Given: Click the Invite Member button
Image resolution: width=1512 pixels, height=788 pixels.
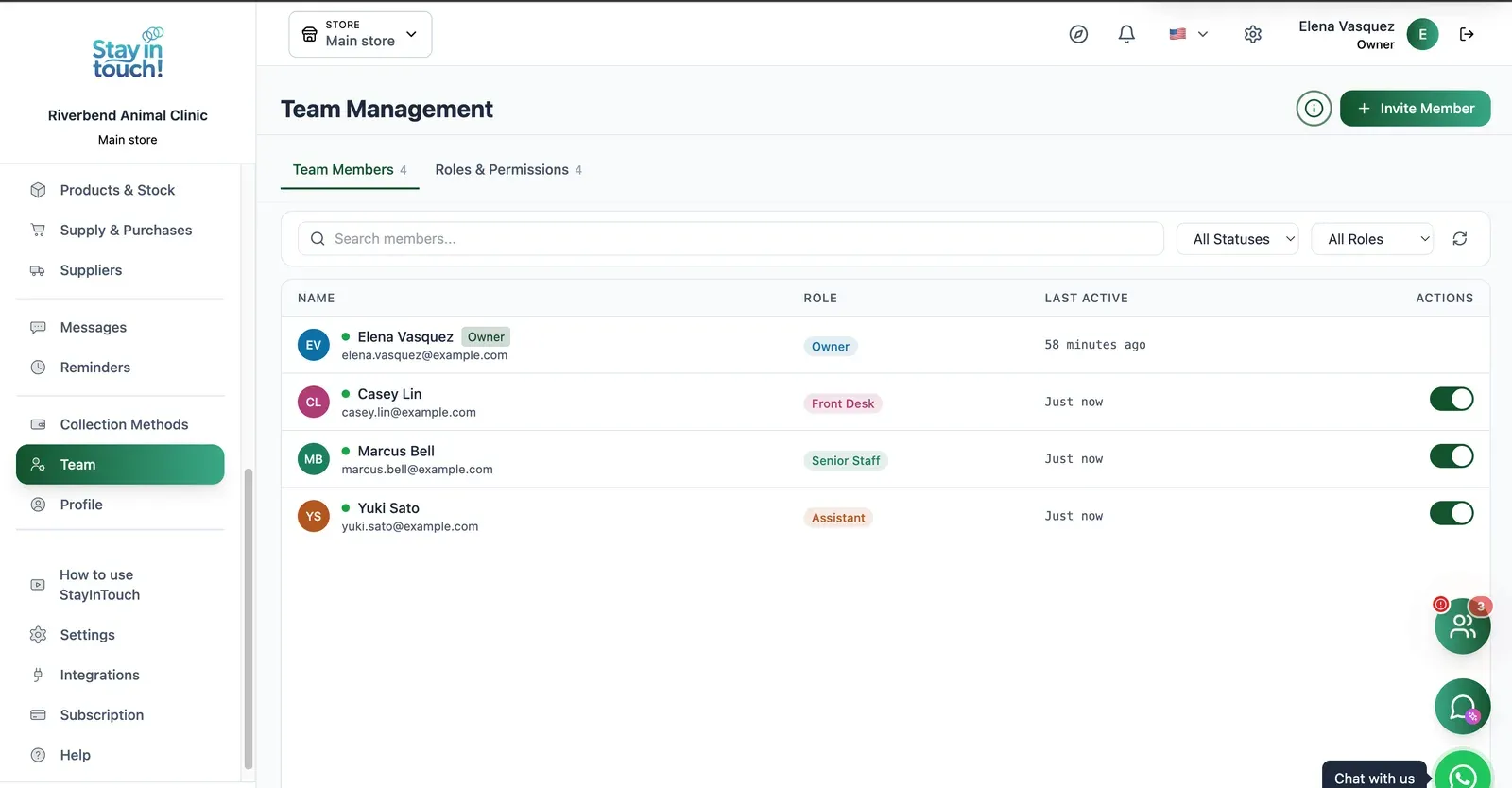Looking at the screenshot, I should pos(1416,109).
